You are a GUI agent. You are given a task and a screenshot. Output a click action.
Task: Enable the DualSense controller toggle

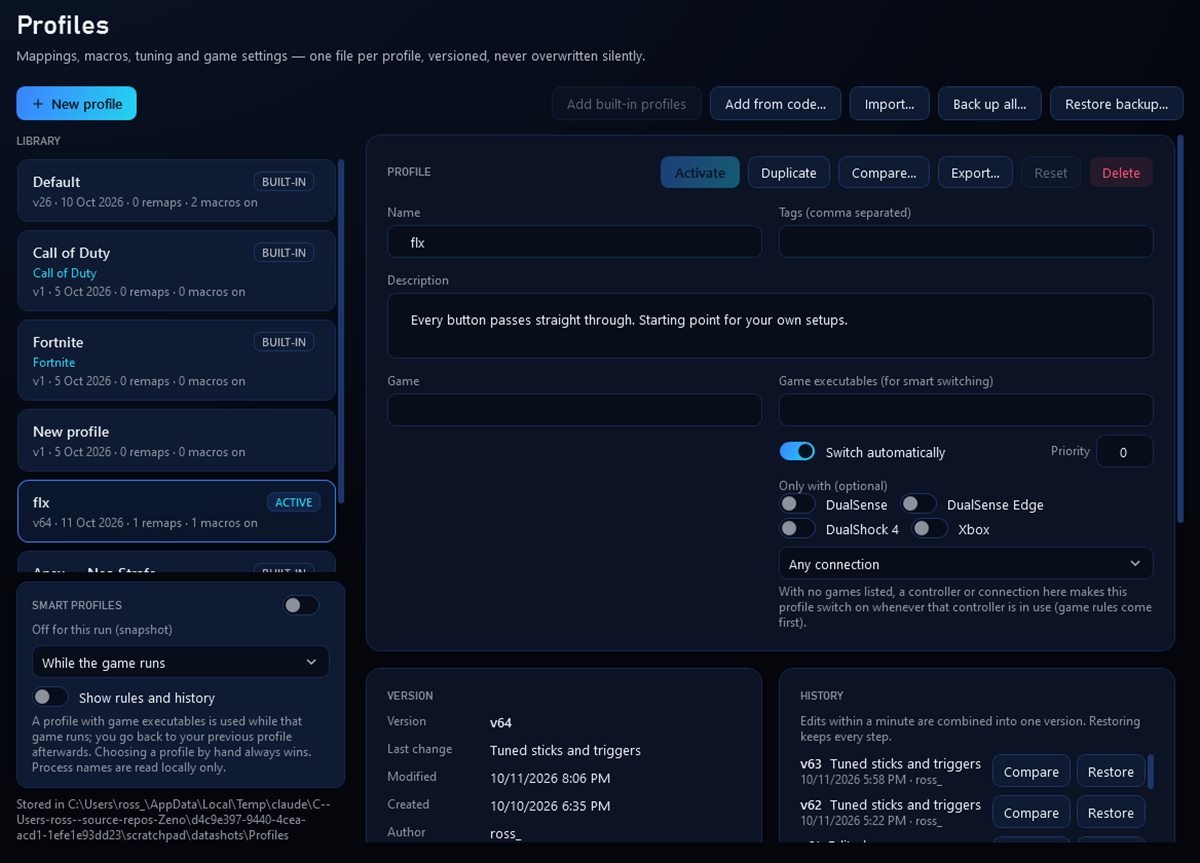pos(797,504)
